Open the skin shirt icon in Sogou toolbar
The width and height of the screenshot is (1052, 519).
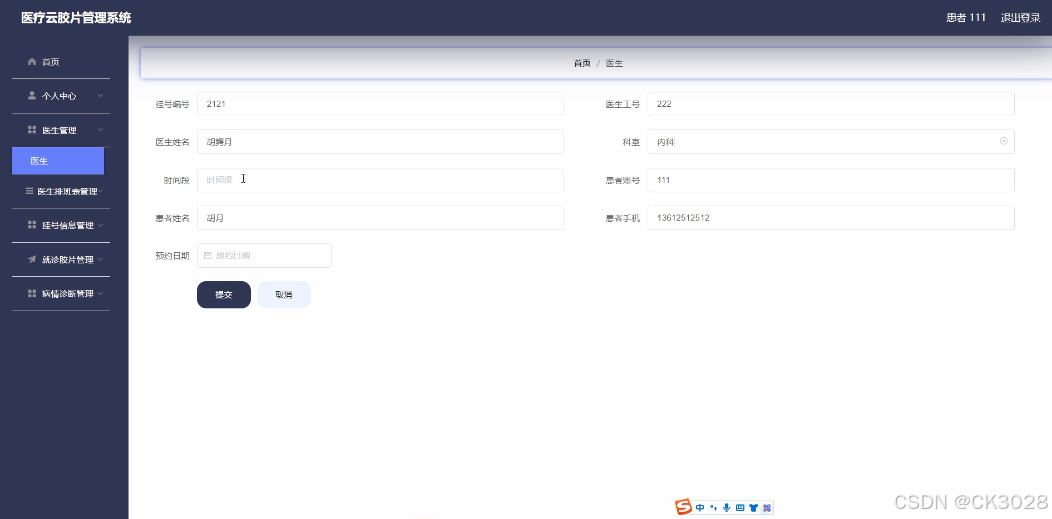point(753,508)
